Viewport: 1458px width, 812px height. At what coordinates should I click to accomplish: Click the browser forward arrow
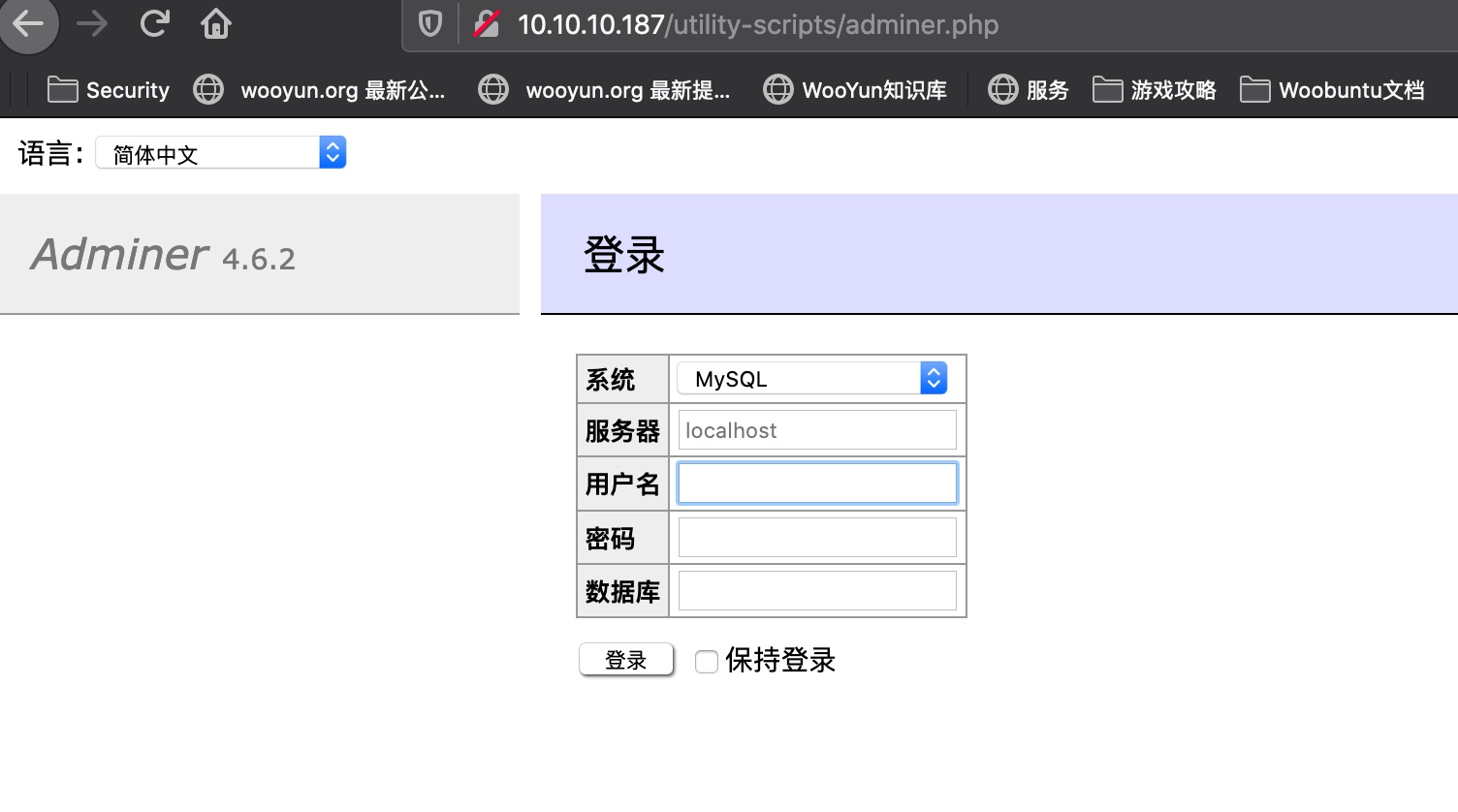tap(92, 23)
